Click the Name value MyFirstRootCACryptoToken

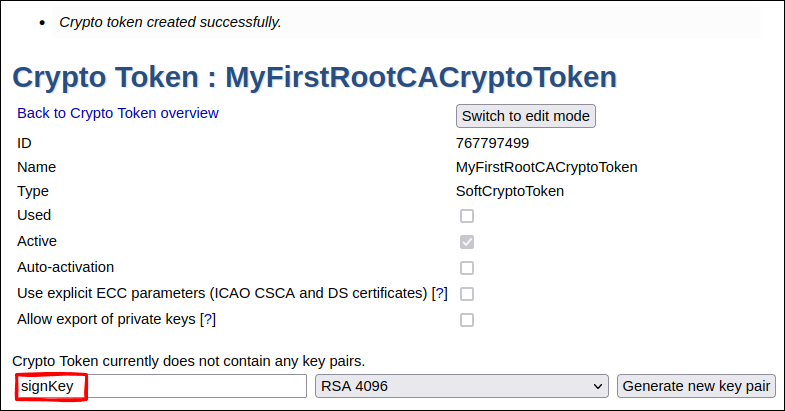(546, 167)
